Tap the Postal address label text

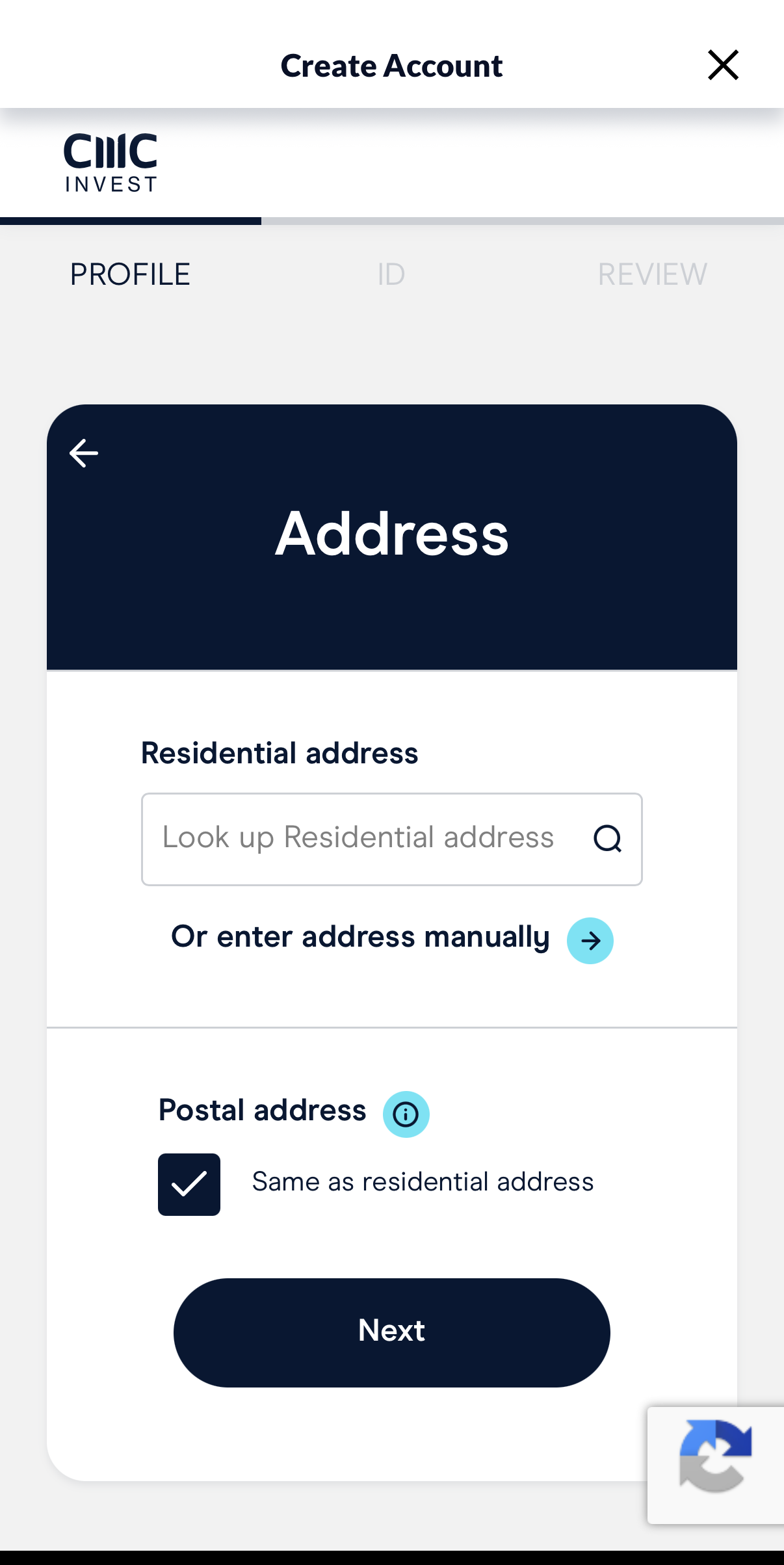pyautogui.click(x=263, y=1110)
